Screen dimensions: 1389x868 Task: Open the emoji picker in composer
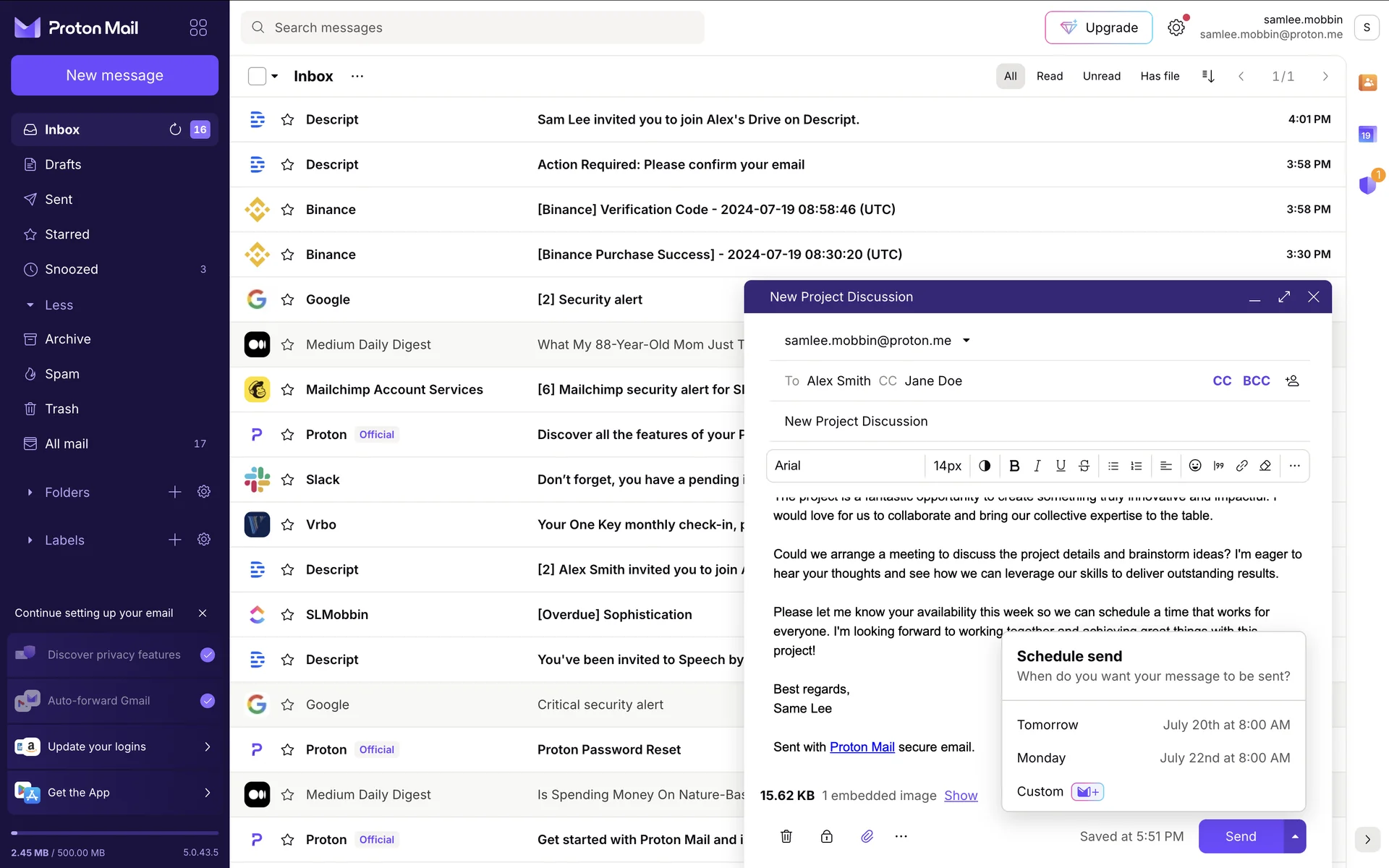[1195, 466]
